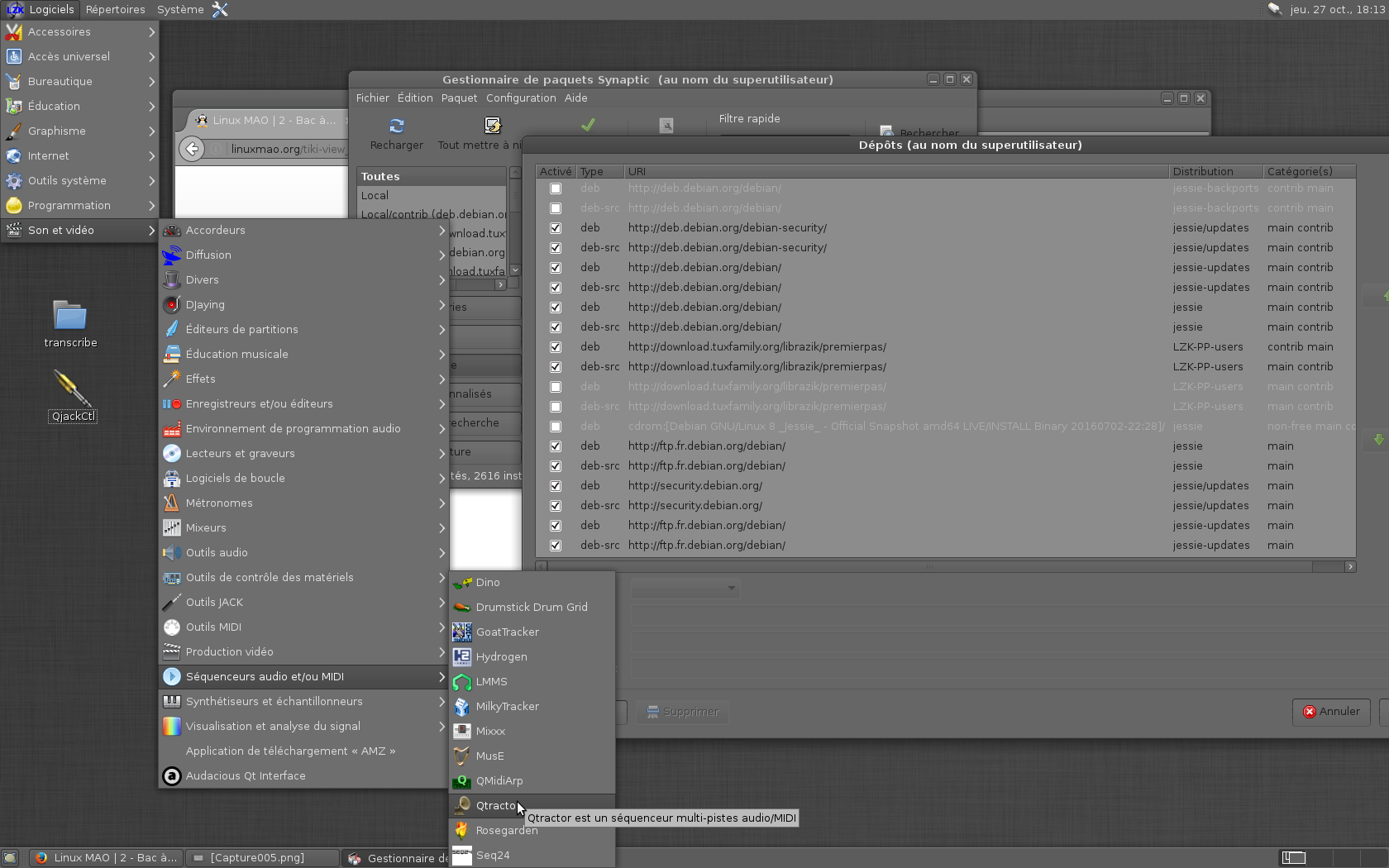Click the Annuler button
The height and width of the screenshot is (868, 1389).
(1331, 712)
